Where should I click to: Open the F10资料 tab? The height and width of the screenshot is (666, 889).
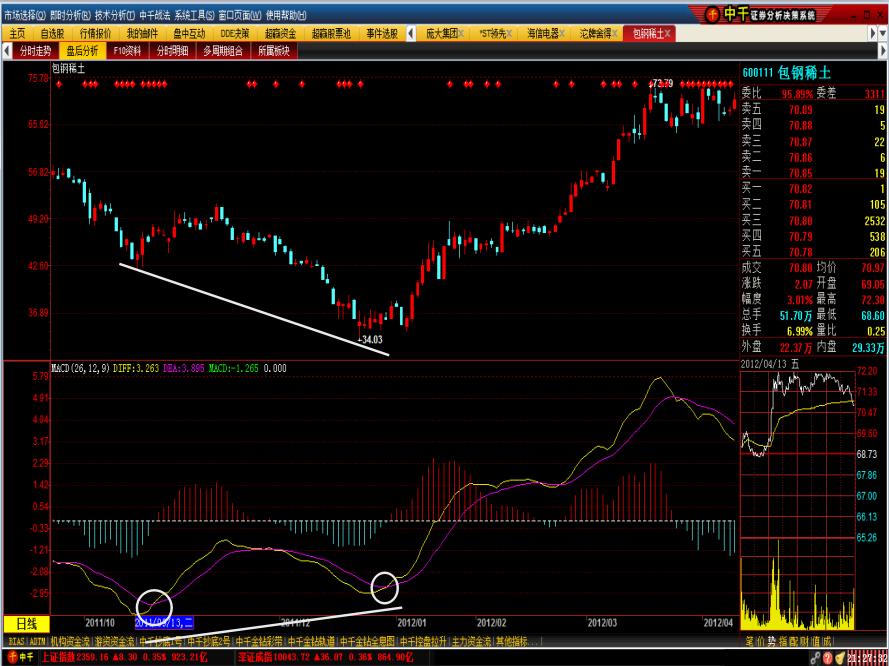[127, 50]
